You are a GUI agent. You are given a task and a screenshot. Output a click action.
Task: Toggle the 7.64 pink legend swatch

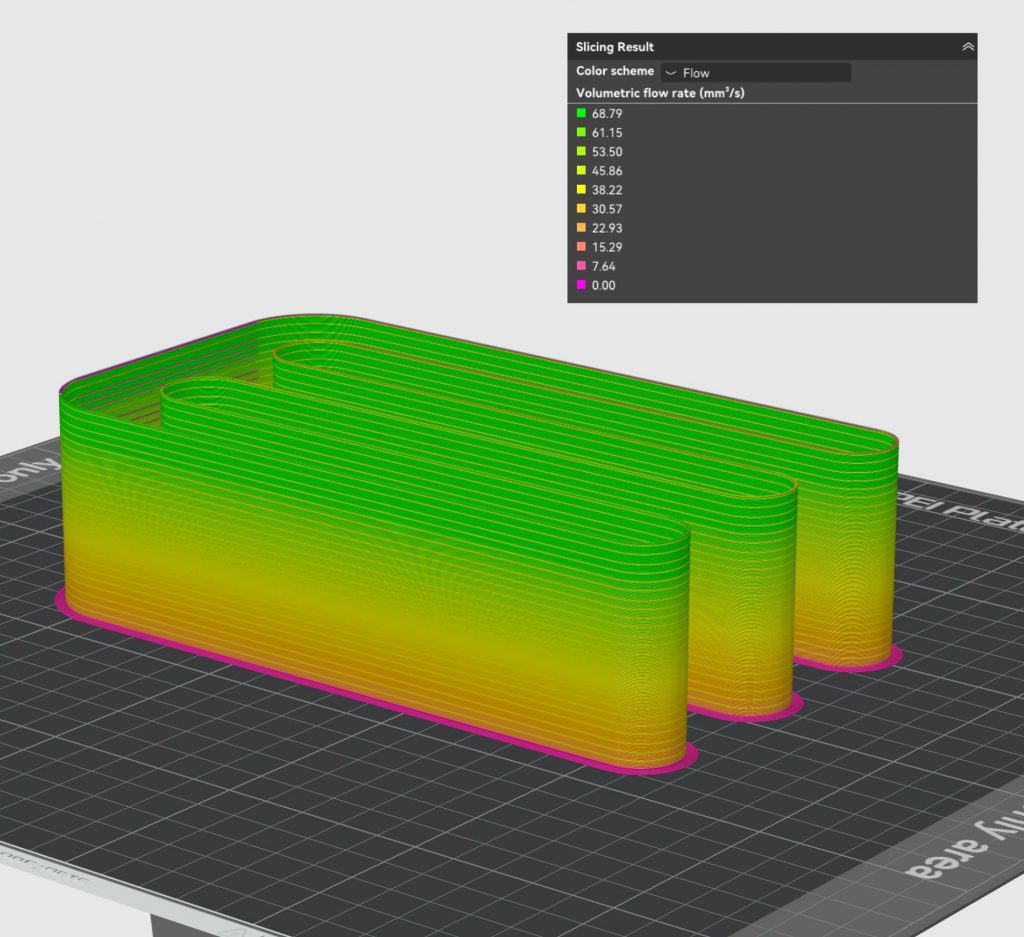581,266
